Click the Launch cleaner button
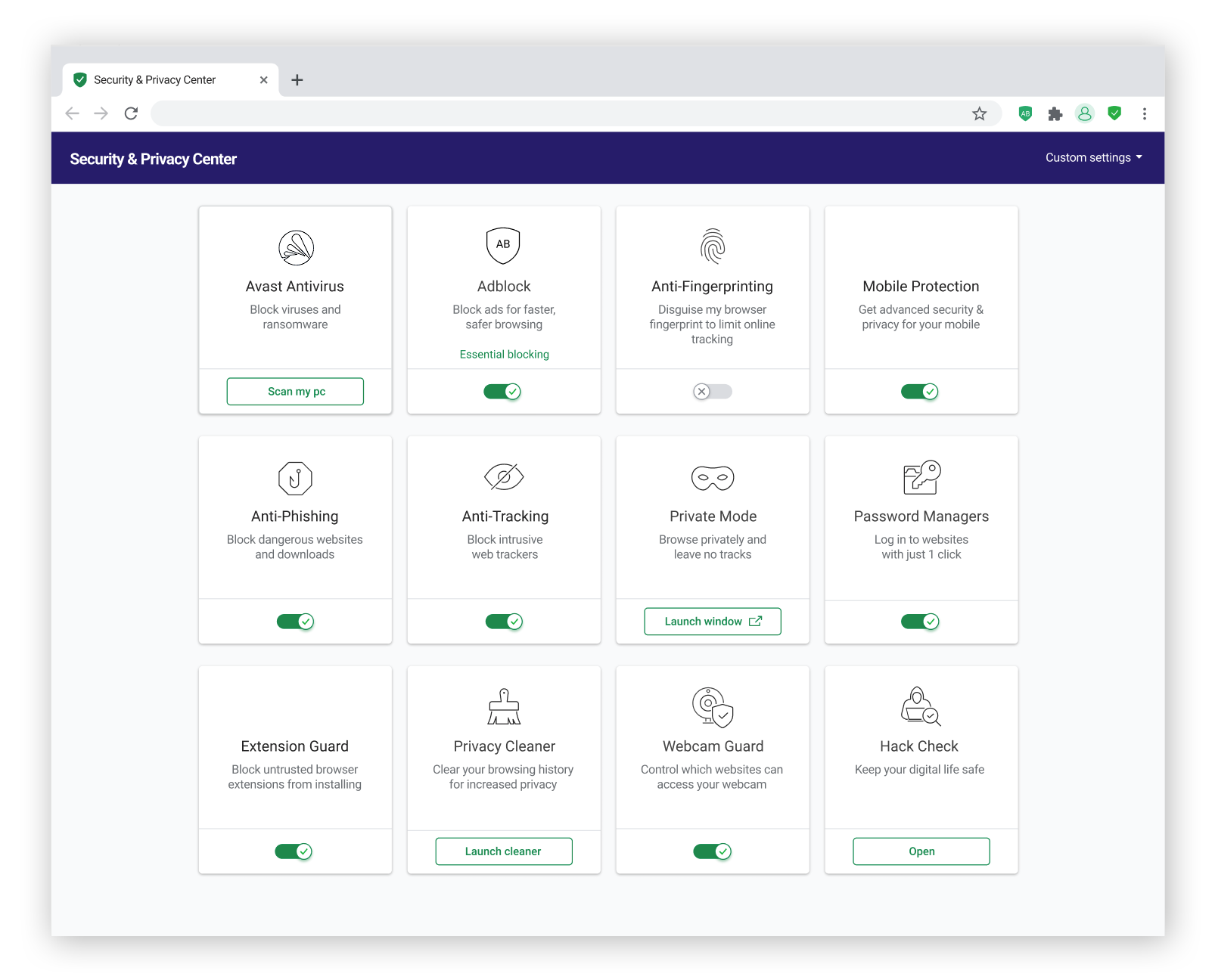 tap(504, 851)
